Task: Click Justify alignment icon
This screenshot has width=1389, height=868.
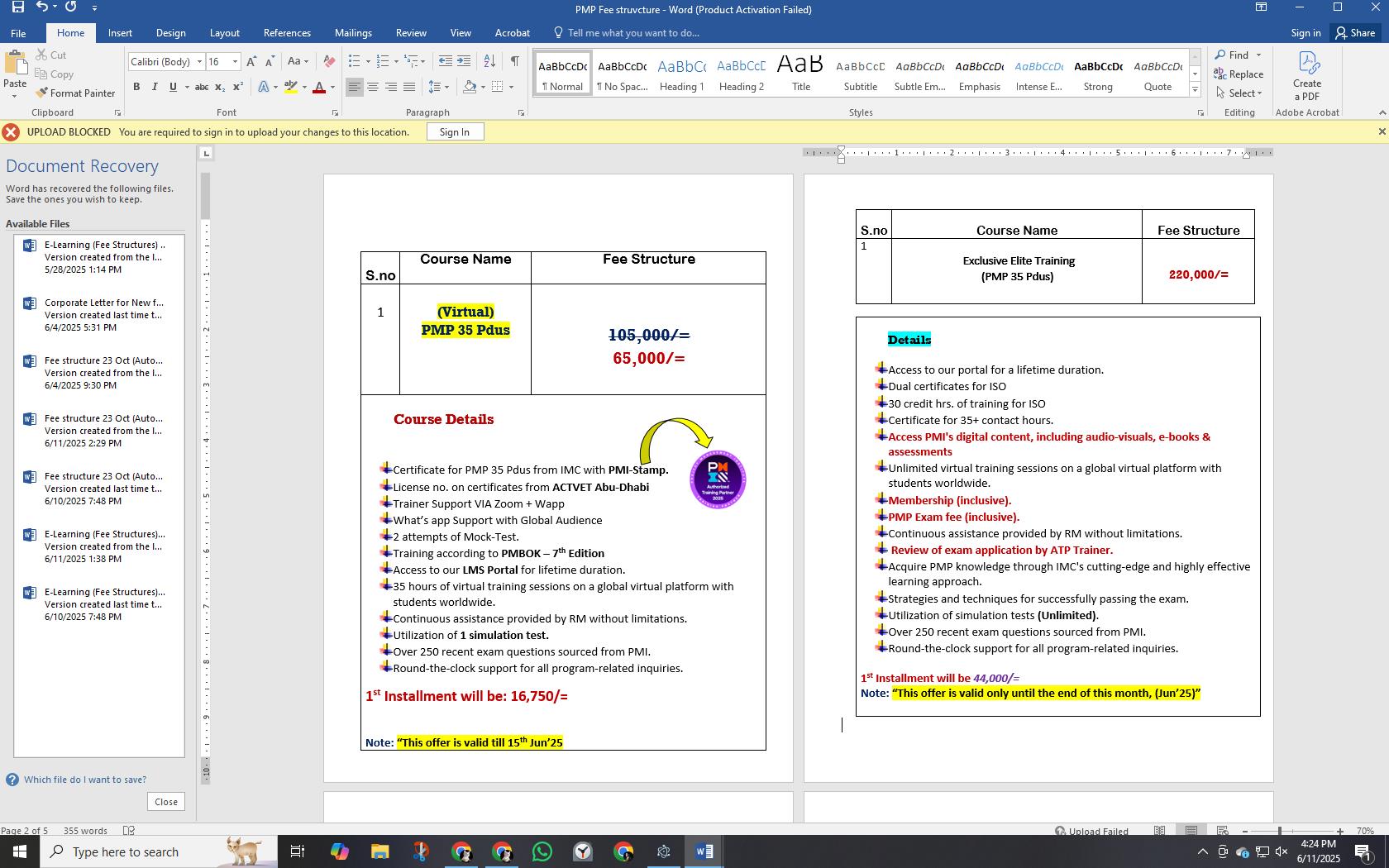Action: coord(409,87)
